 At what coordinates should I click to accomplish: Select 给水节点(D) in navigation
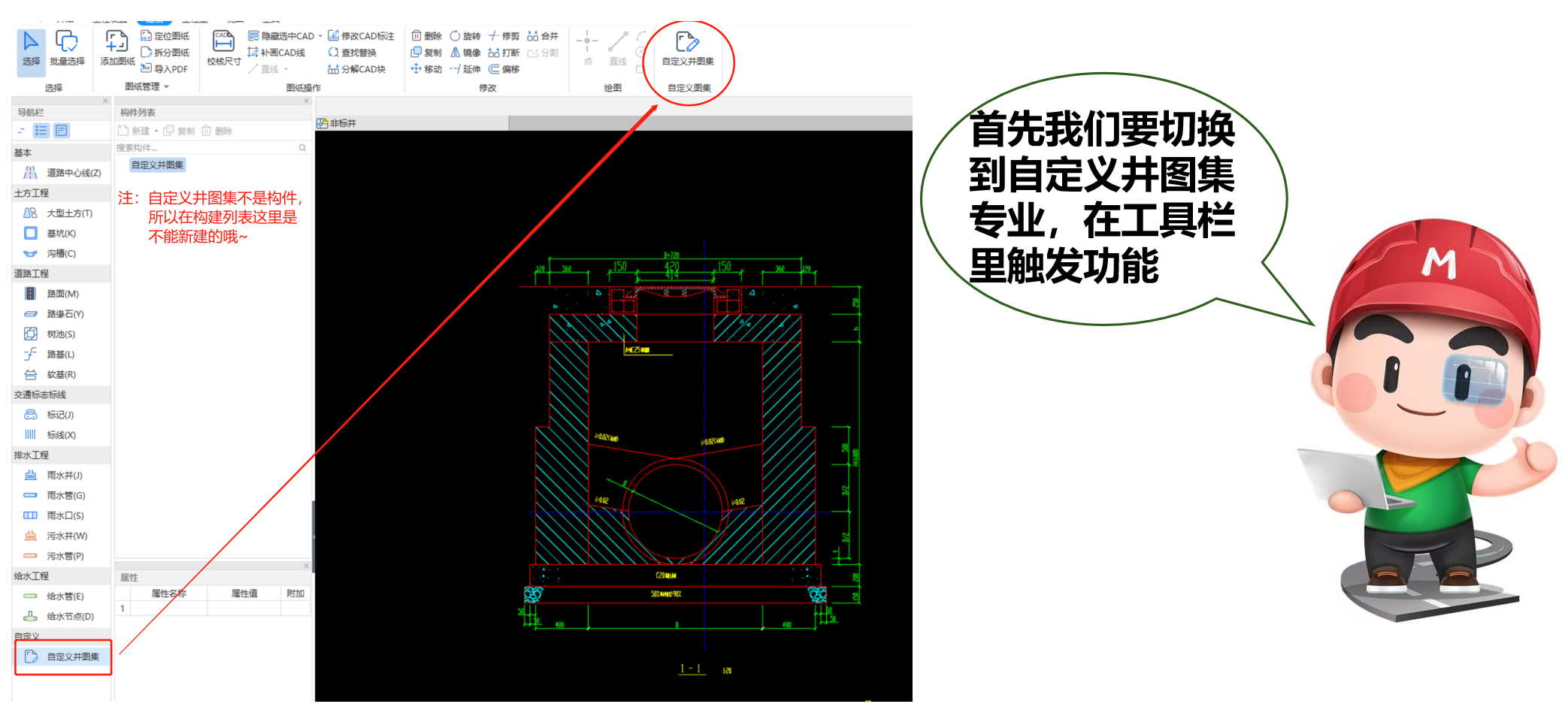pyautogui.click(x=62, y=617)
